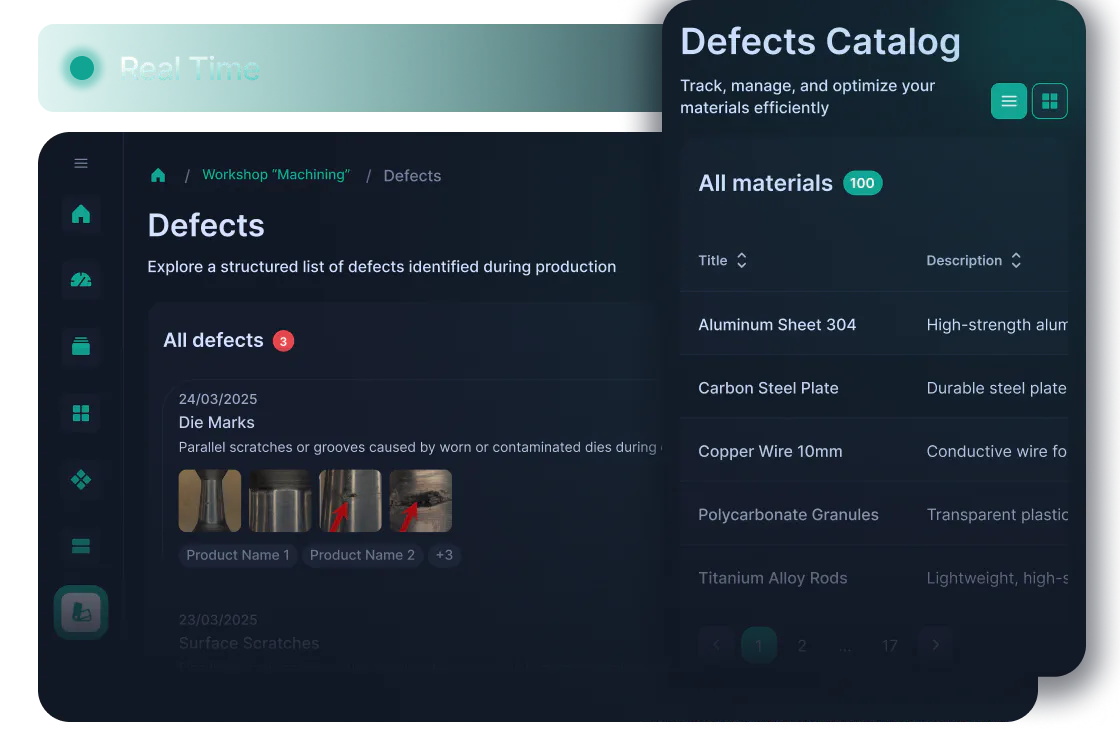Go to pagination page 17
Image resolution: width=1120 pixels, height=740 pixels.
point(889,645)
